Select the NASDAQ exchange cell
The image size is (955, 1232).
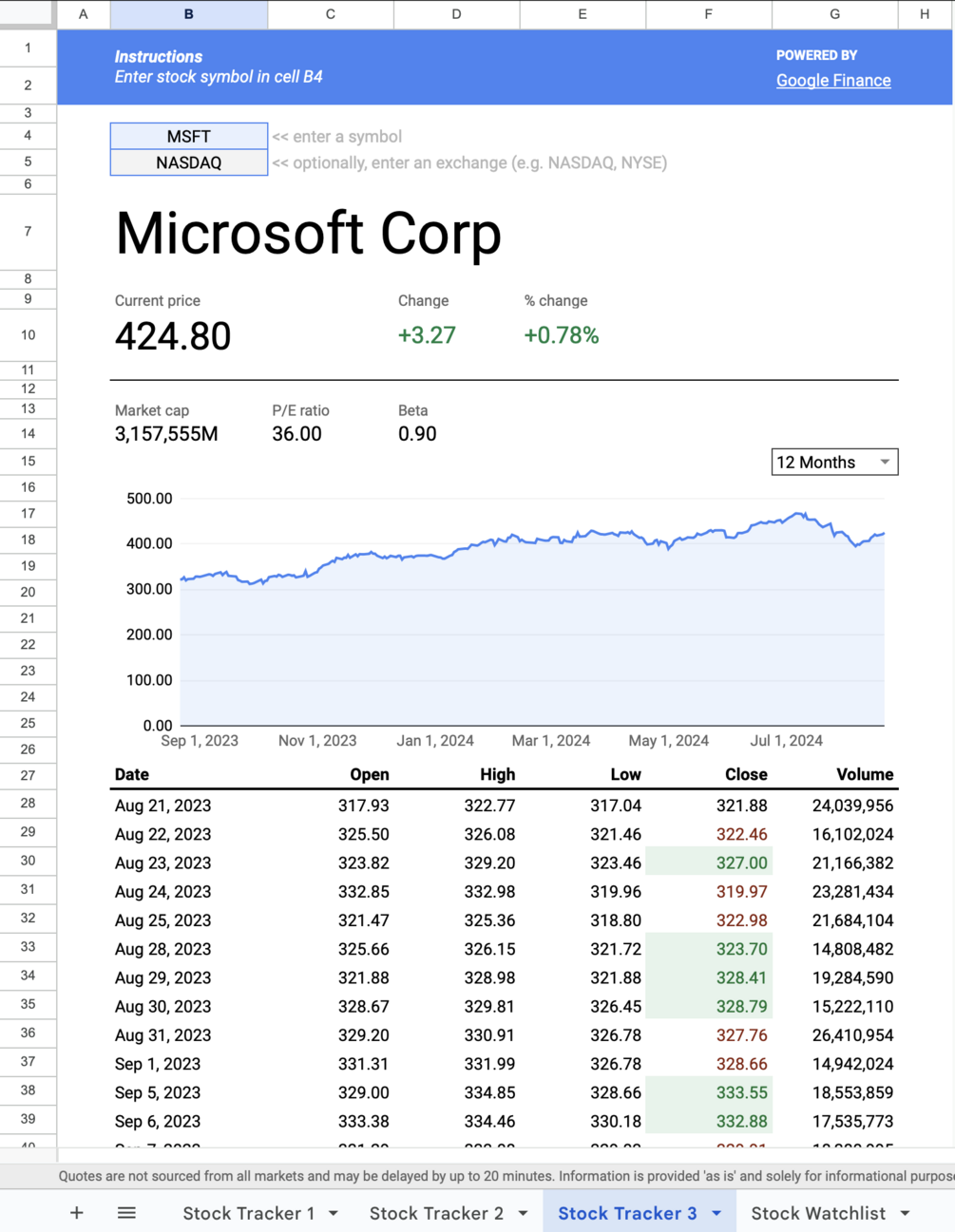[189, 162]
